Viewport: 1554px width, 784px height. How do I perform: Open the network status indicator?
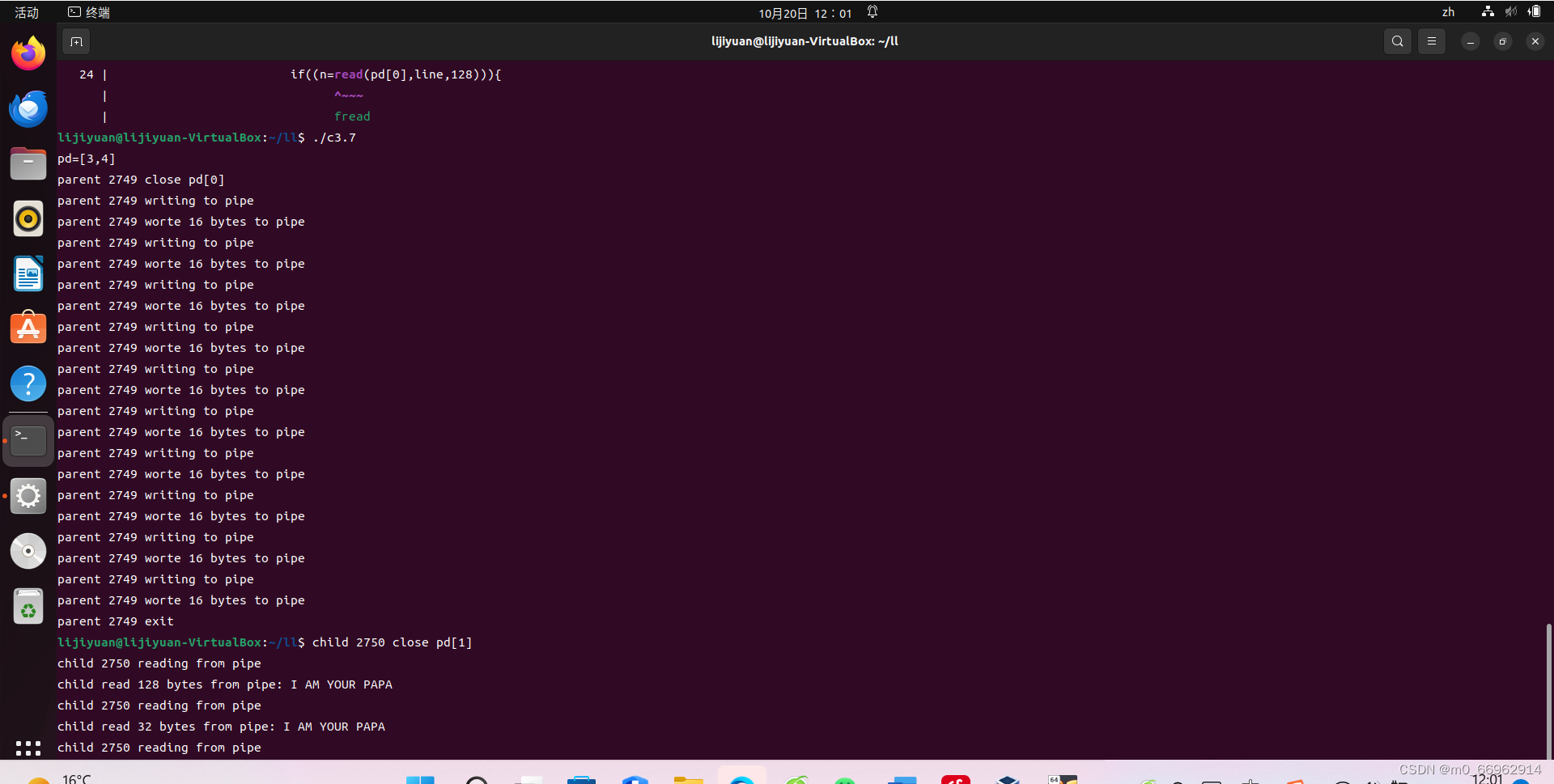(x=1488, y=12)
